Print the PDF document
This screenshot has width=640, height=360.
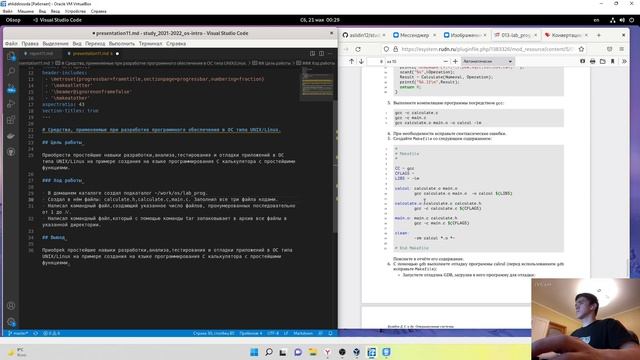(593, 61)
